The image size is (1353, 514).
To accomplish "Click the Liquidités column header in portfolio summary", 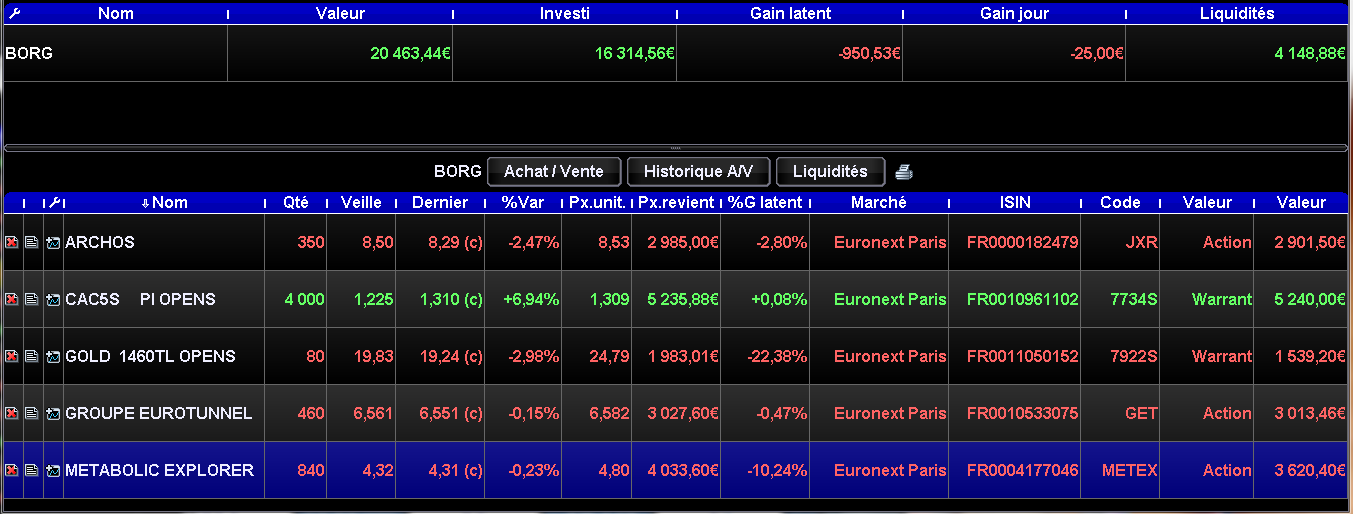I will (1237, 14).
